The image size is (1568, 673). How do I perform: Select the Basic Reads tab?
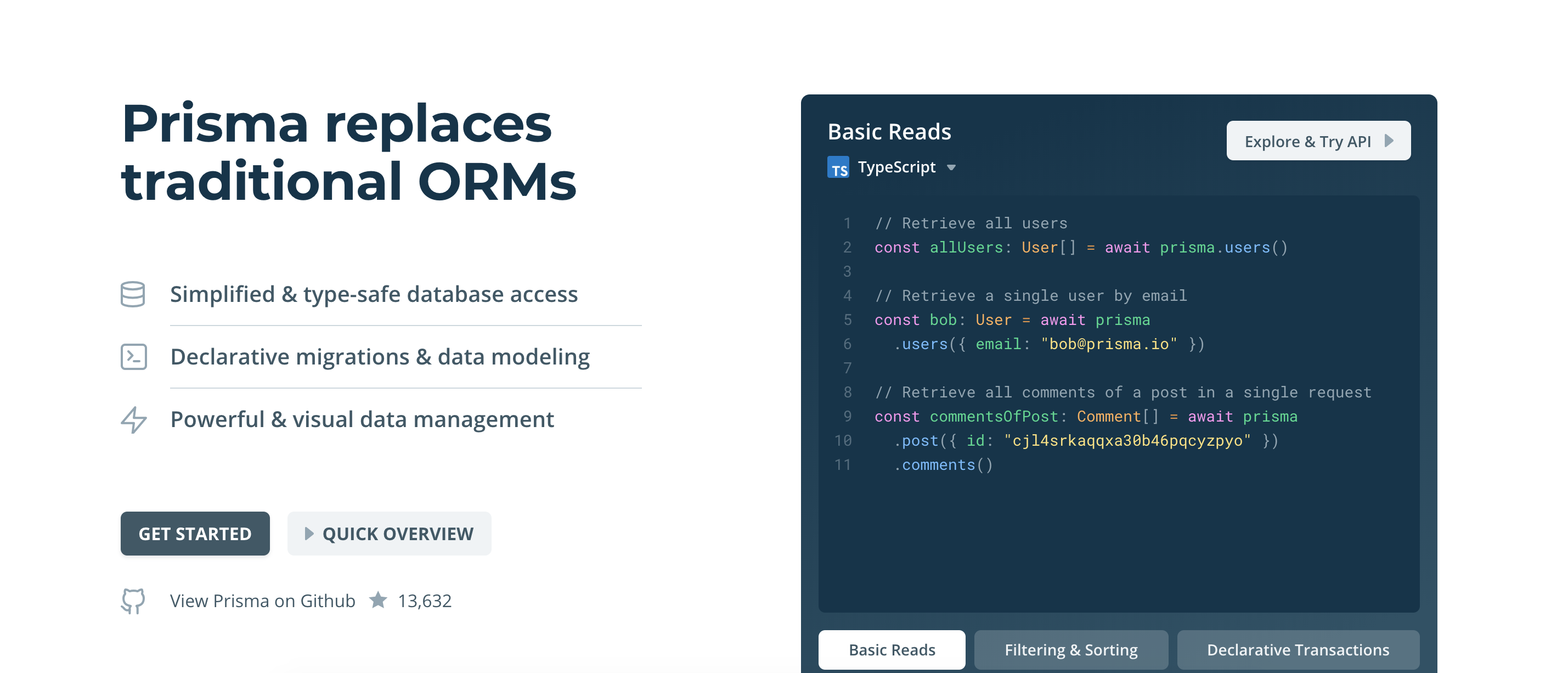tap(892, 649)
